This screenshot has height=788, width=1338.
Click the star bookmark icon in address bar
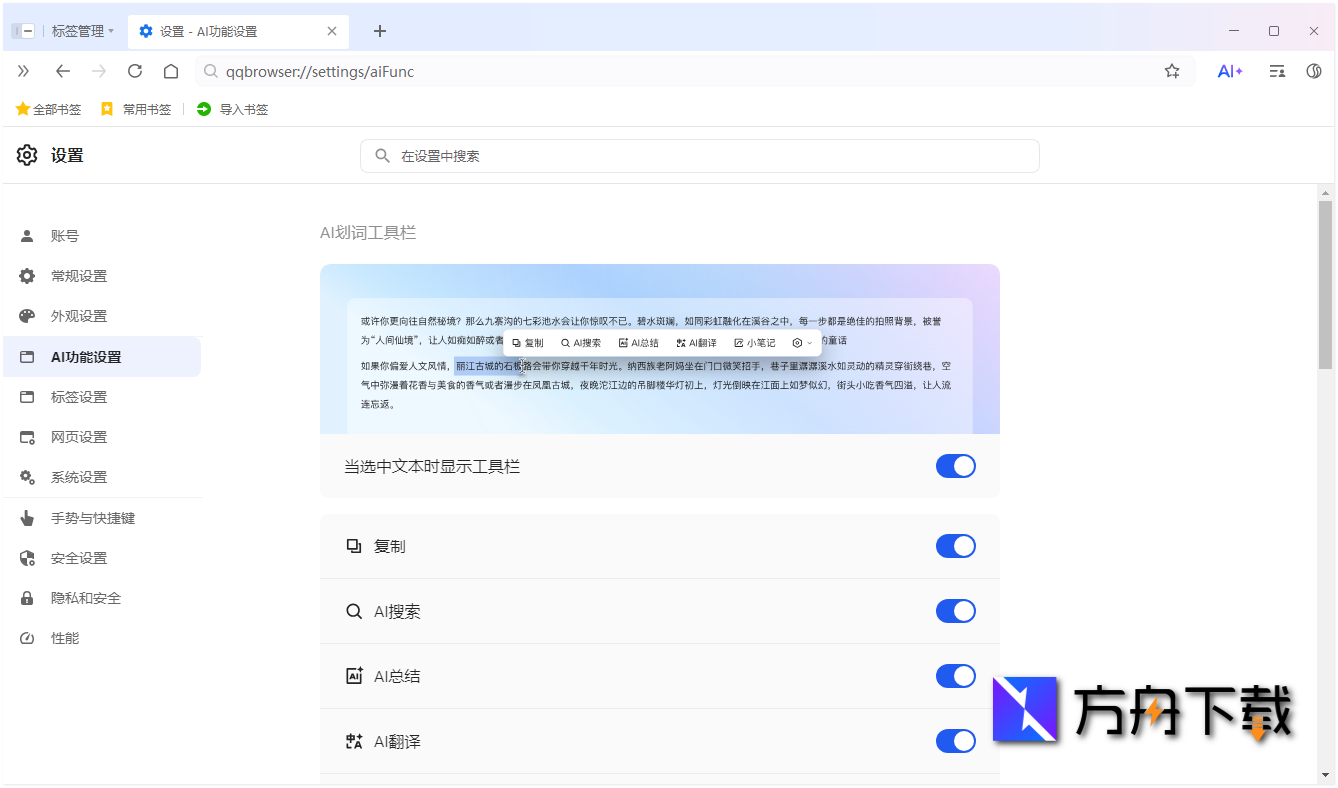[1171, 71]
